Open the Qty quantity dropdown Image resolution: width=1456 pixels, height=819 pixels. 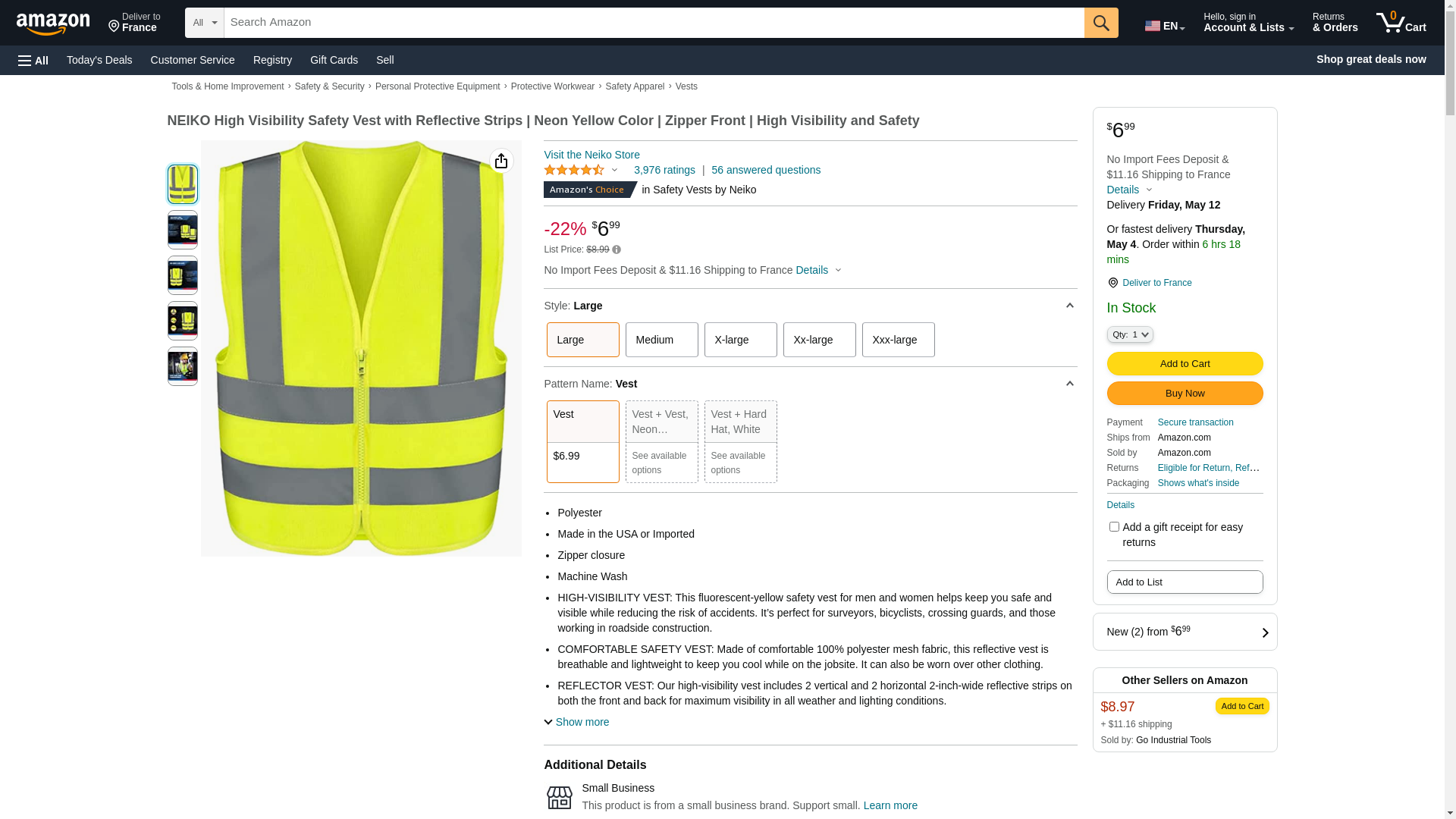(1129, 334)
